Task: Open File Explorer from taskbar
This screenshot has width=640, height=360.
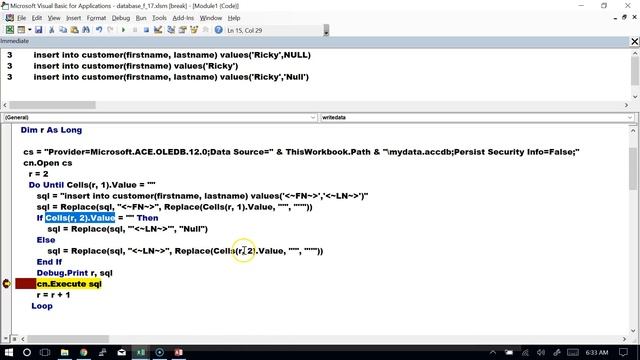Action: pos(64,352)
